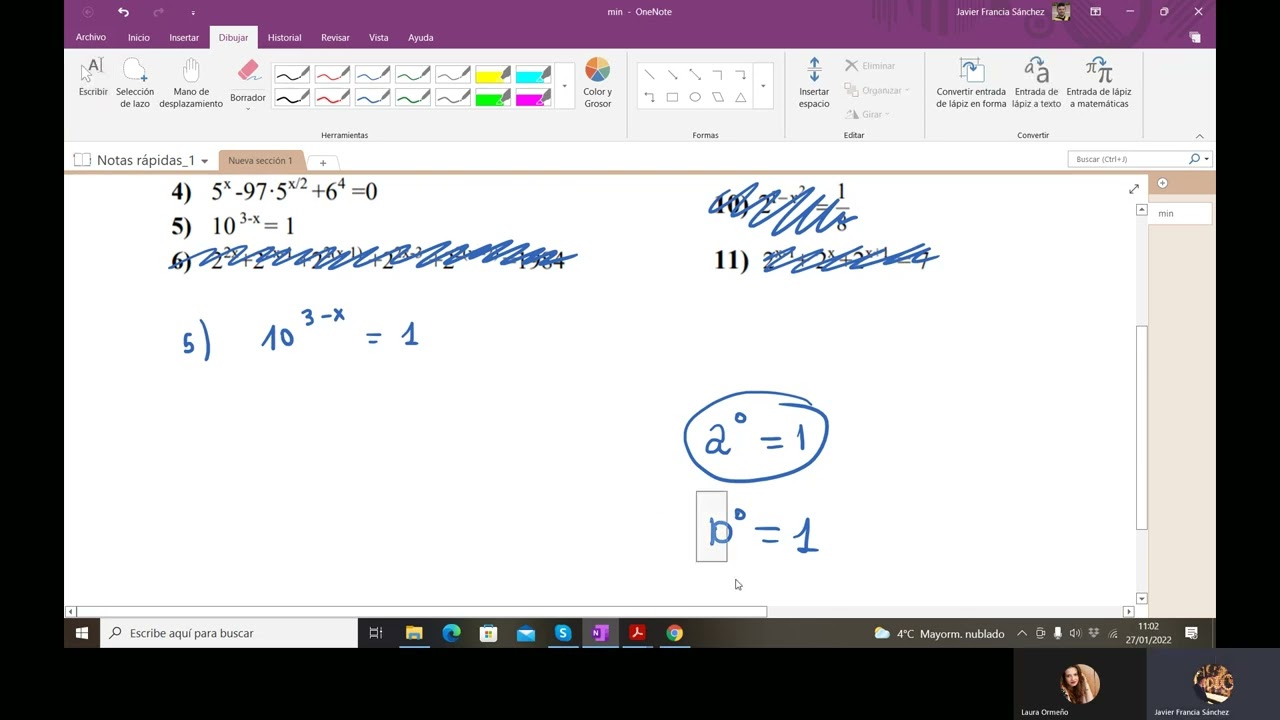Choose the plain line shape
Screen dimensions: 1280x720
pyautogui.click(x=650, y=75)
